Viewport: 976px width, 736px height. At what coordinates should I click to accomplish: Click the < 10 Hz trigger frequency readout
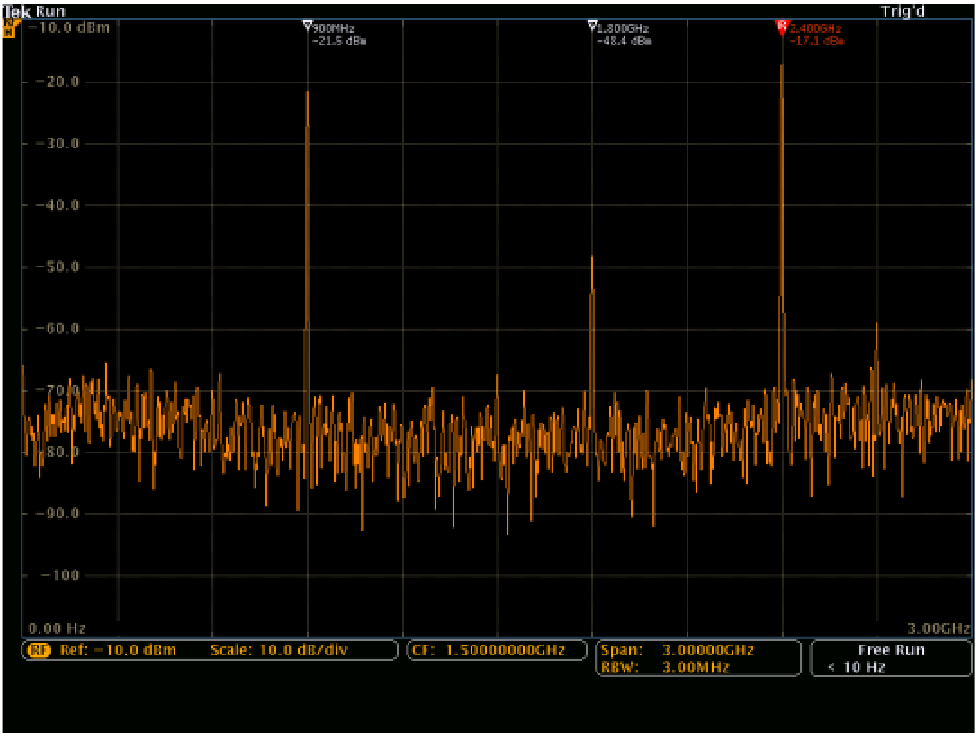coord(857,667)
